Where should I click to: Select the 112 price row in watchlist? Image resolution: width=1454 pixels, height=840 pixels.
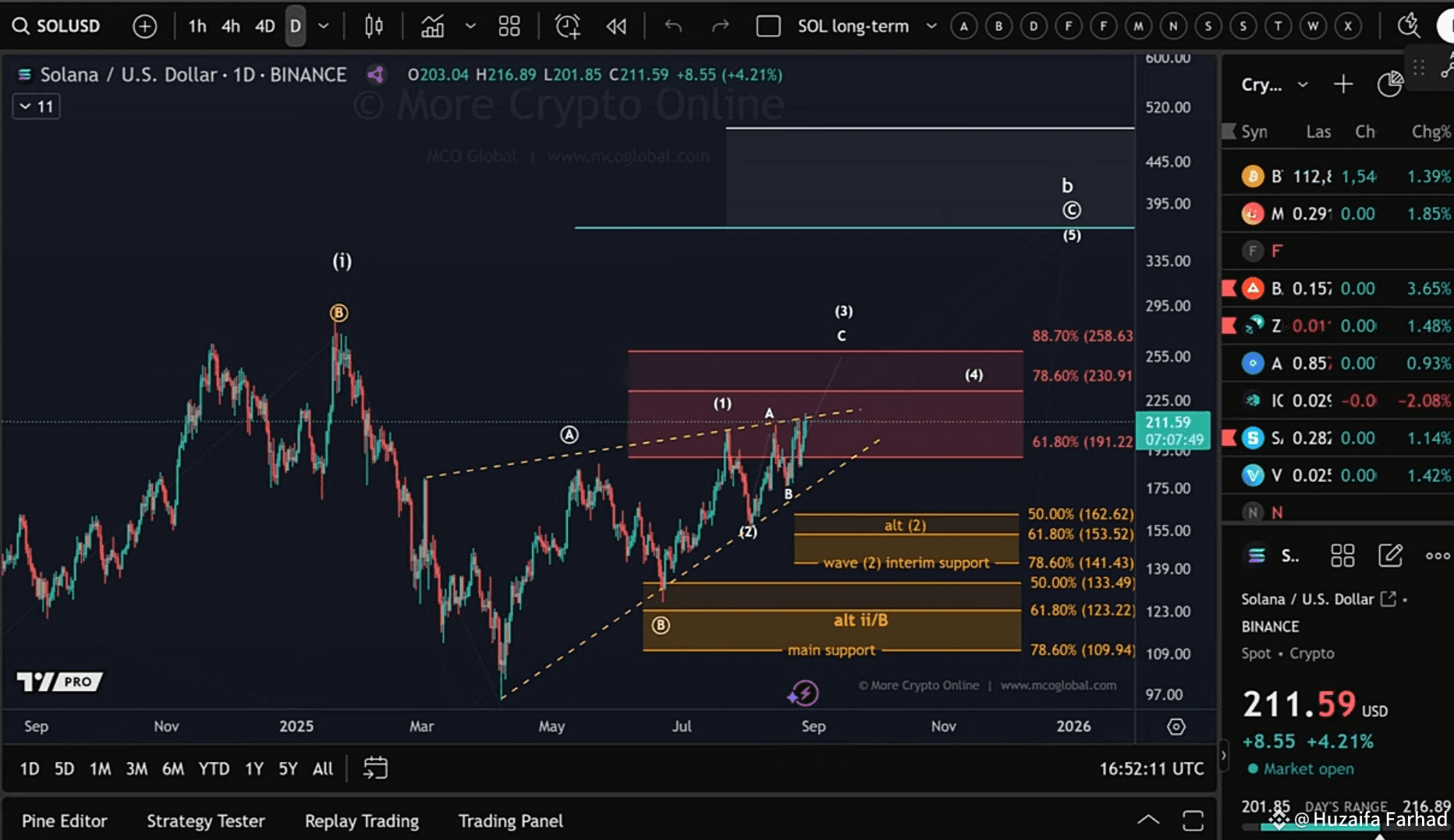(1337, 176)
